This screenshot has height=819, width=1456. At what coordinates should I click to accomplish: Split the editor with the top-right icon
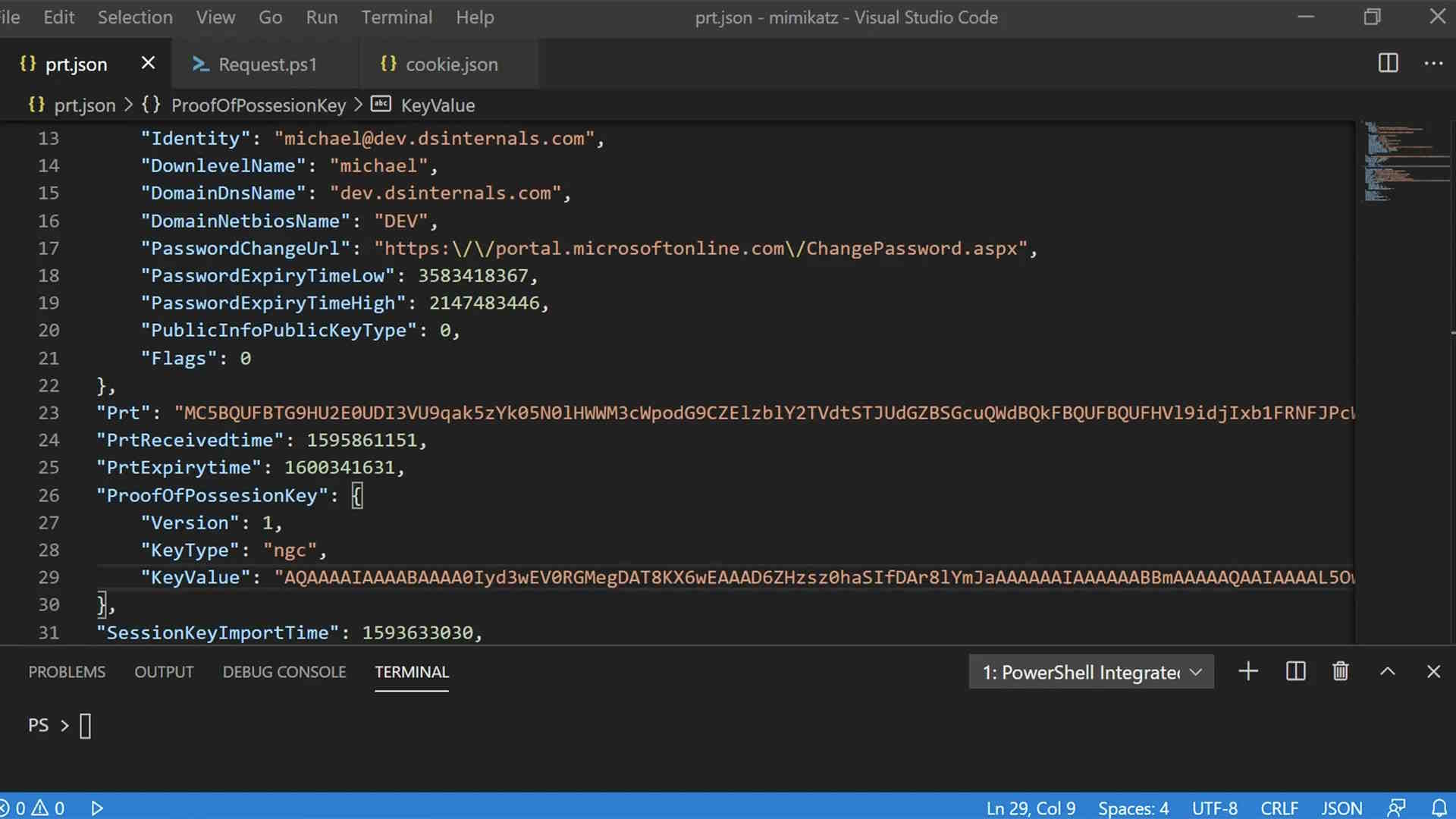[x=1388, y=64]
